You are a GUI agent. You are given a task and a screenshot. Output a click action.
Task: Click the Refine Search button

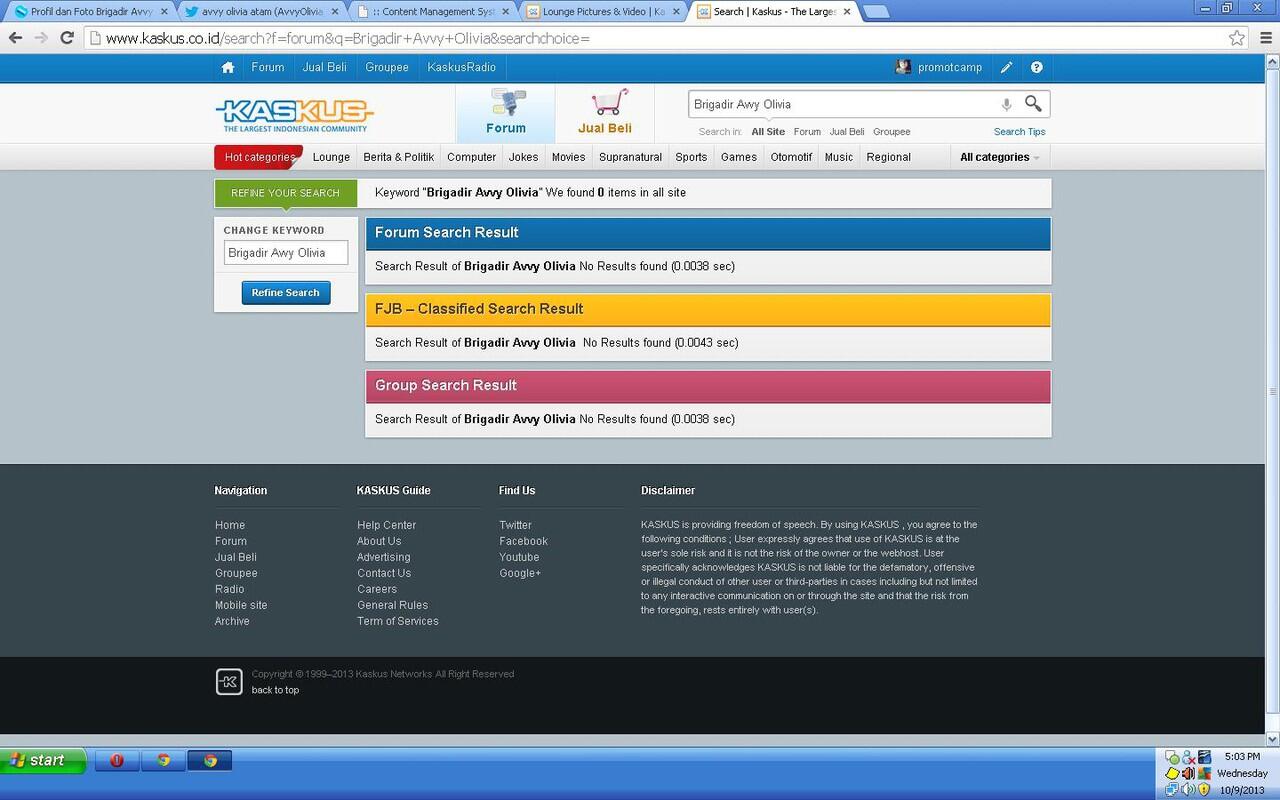tap(286, 293)
